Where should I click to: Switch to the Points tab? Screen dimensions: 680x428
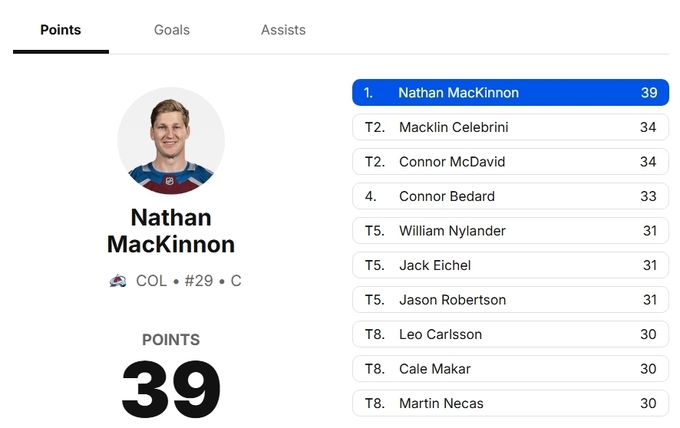pos(61,30)
